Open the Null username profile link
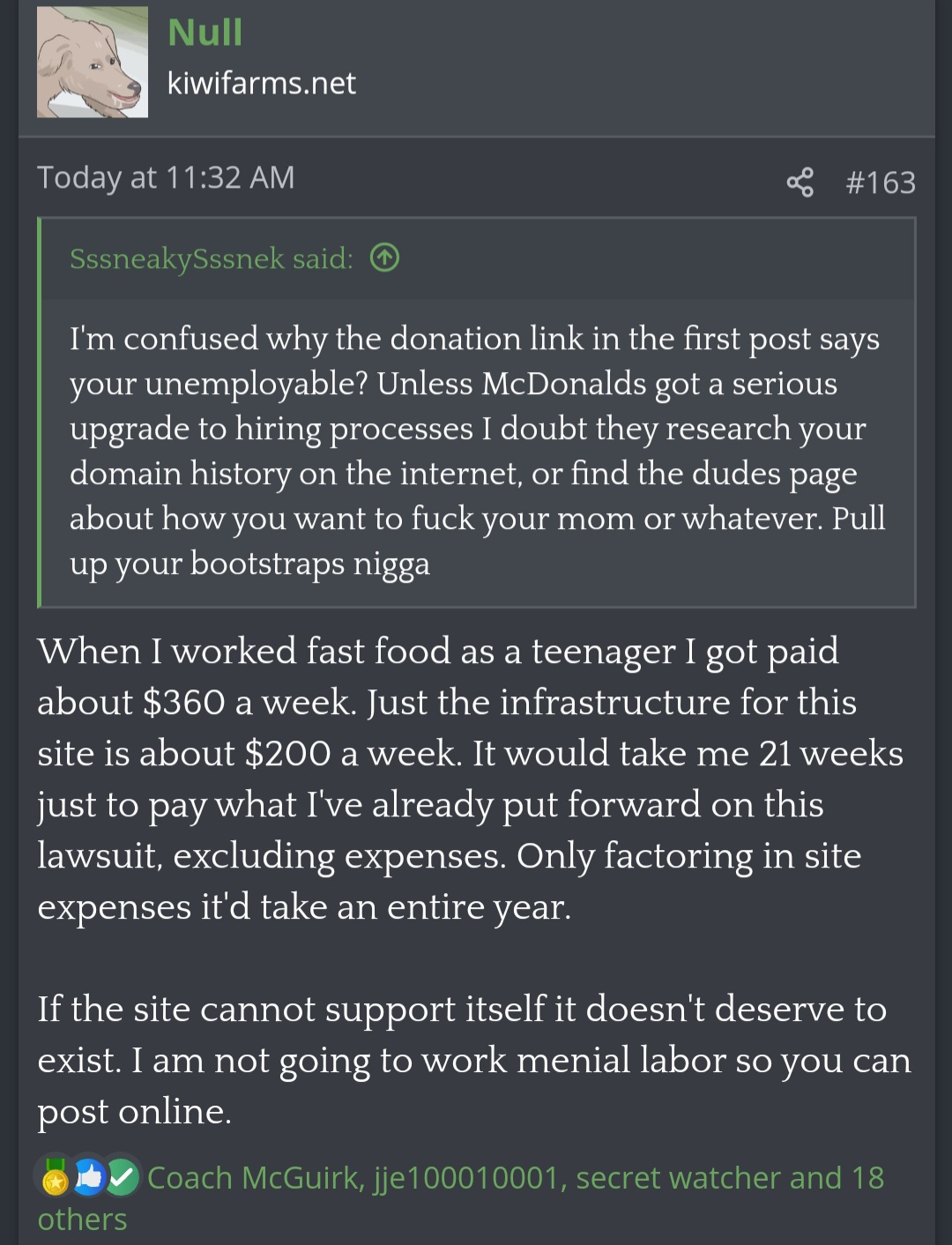This screenshot has height=1245, width=952. coord(205,33)
